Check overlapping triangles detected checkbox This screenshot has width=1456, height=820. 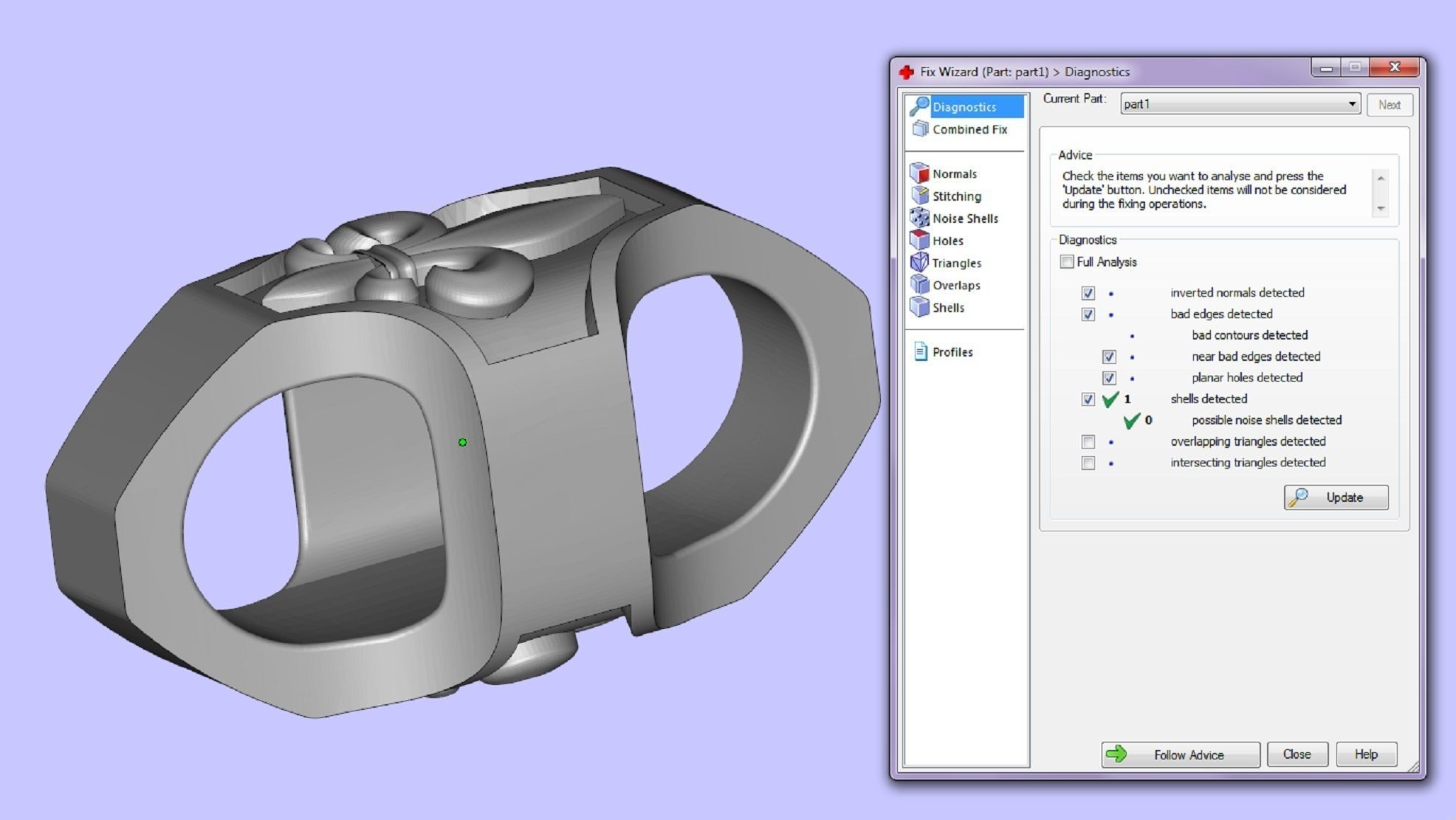click(x=1088, y=441)
